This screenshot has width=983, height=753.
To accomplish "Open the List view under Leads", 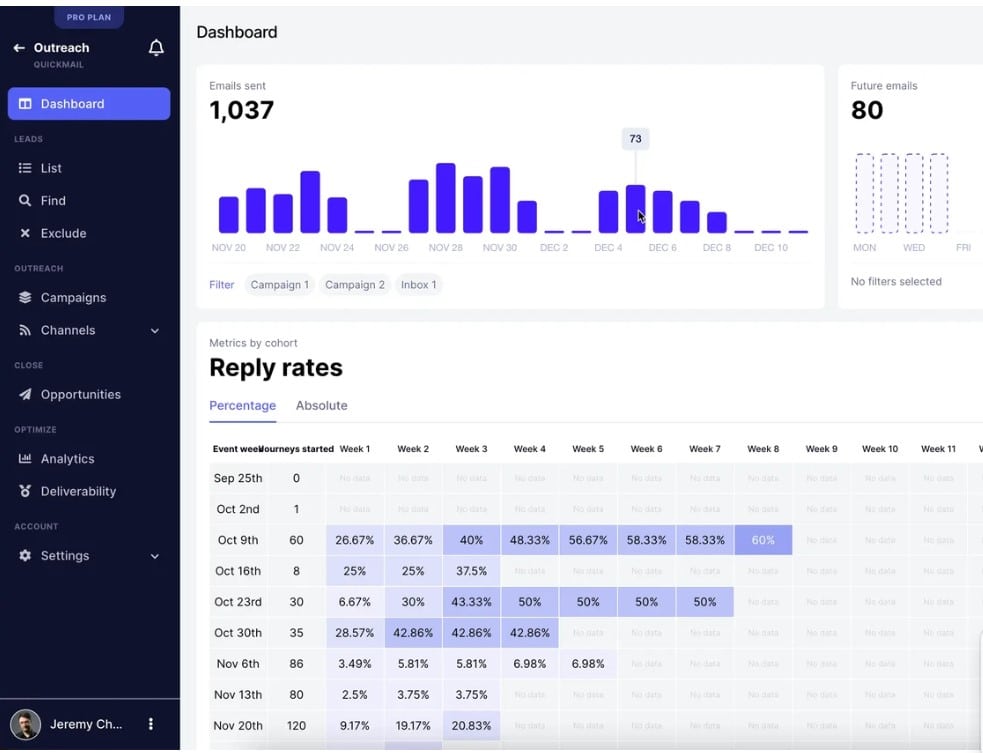I will [27, 168].
